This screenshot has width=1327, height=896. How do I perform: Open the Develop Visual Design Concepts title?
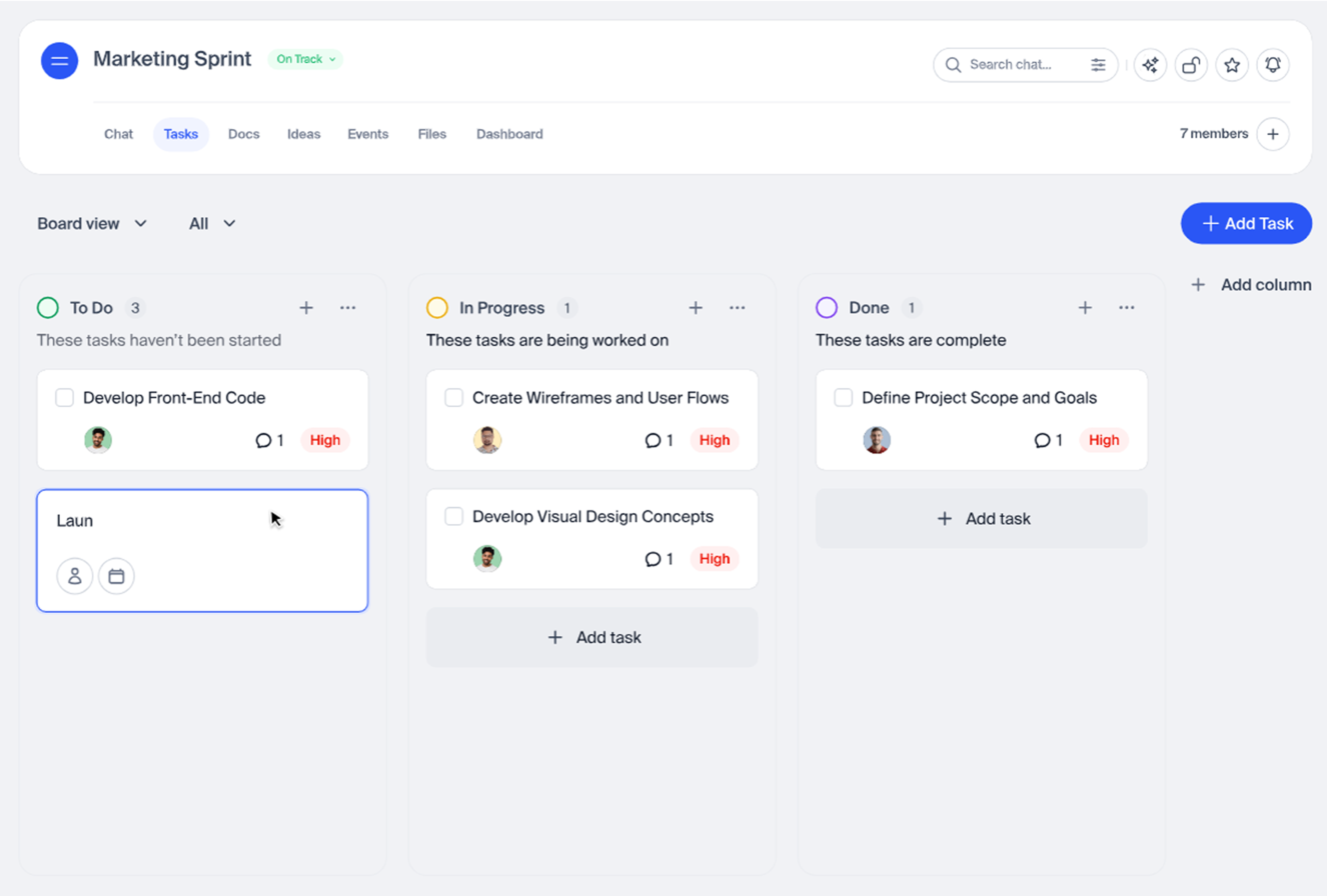(593, 517)
